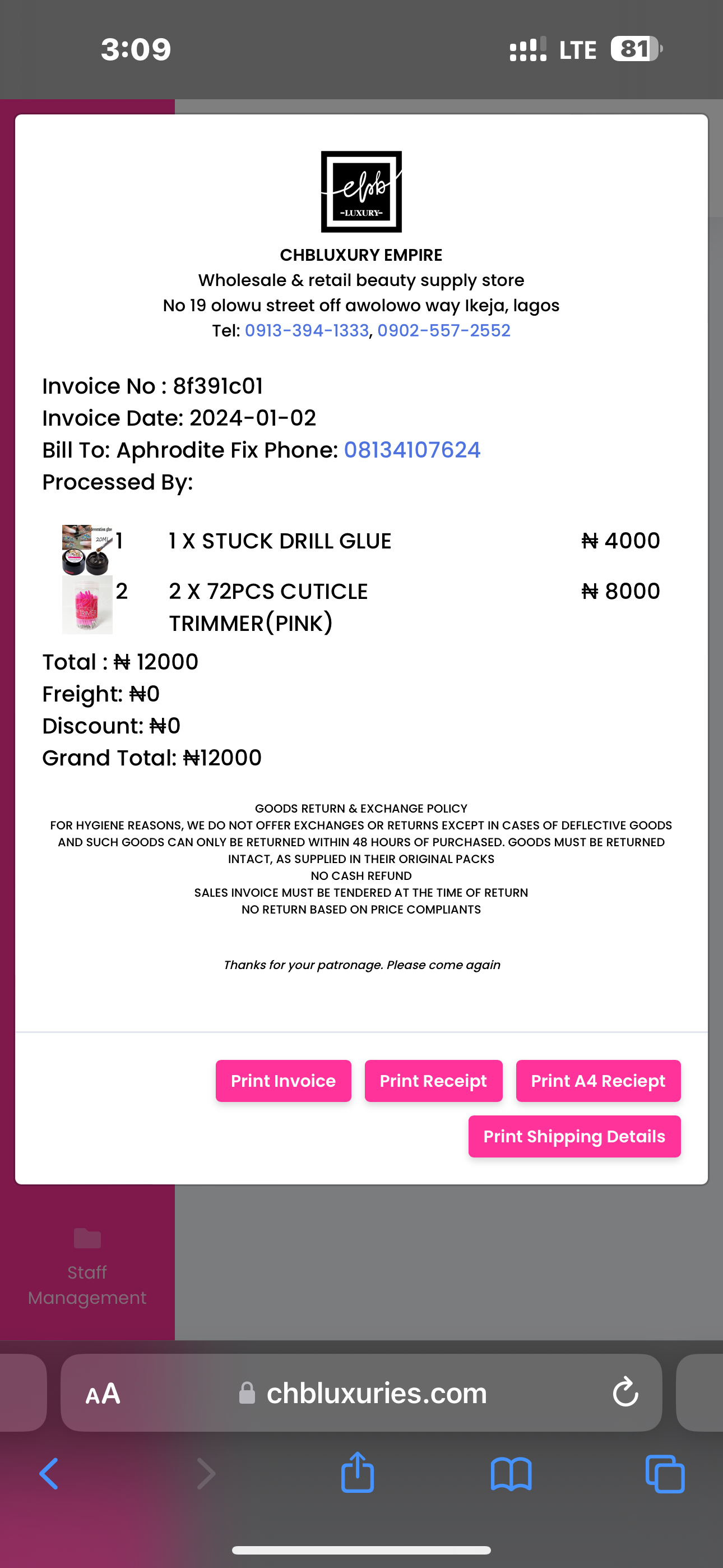Viewport: 723px width, 1568px height.
Task: Tap the Stuck Drill Glue thumbnail
Action: click(x=87, y=550)
